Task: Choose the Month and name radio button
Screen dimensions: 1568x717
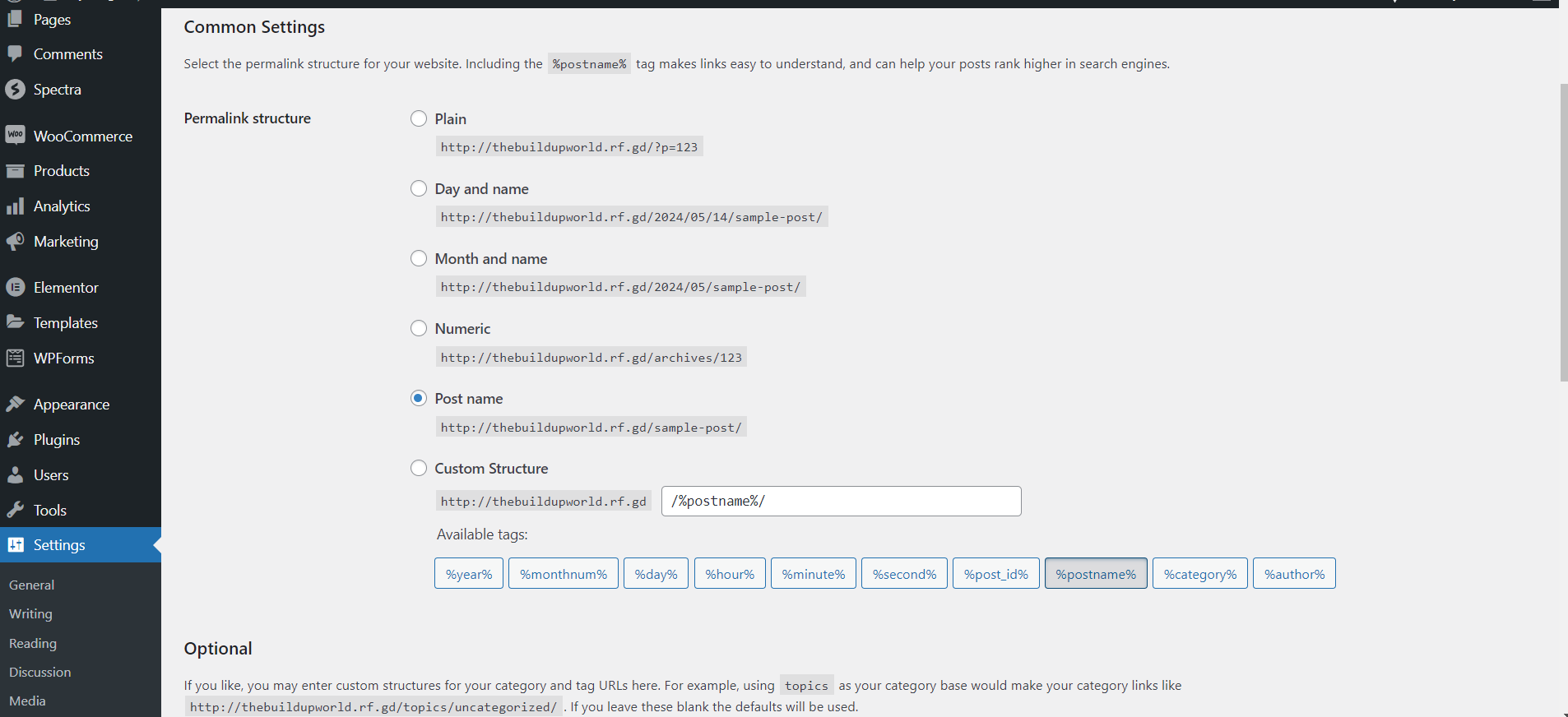Action: 419,258
